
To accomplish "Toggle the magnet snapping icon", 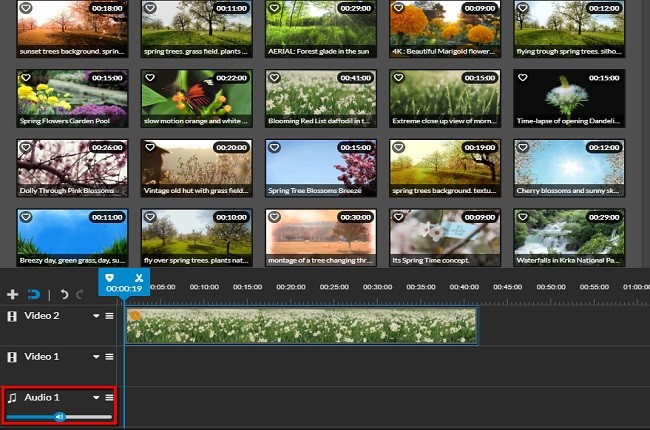I will tap(32, 295).
